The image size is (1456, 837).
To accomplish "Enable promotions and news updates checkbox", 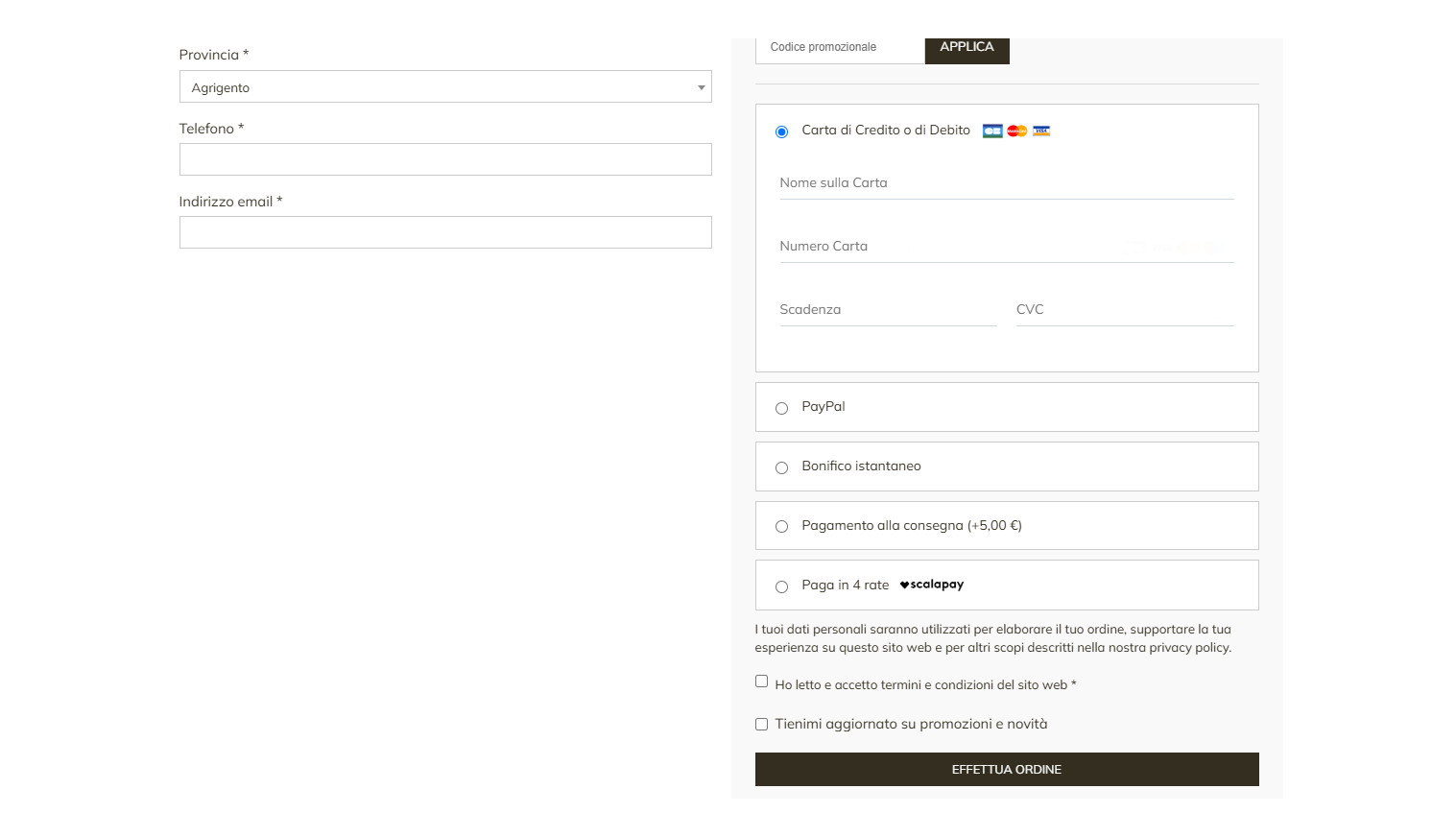I will point(761,725).
